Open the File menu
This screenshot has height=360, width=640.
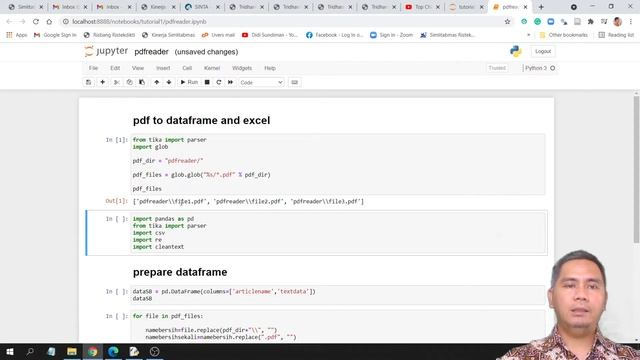[x=93, y=68]
